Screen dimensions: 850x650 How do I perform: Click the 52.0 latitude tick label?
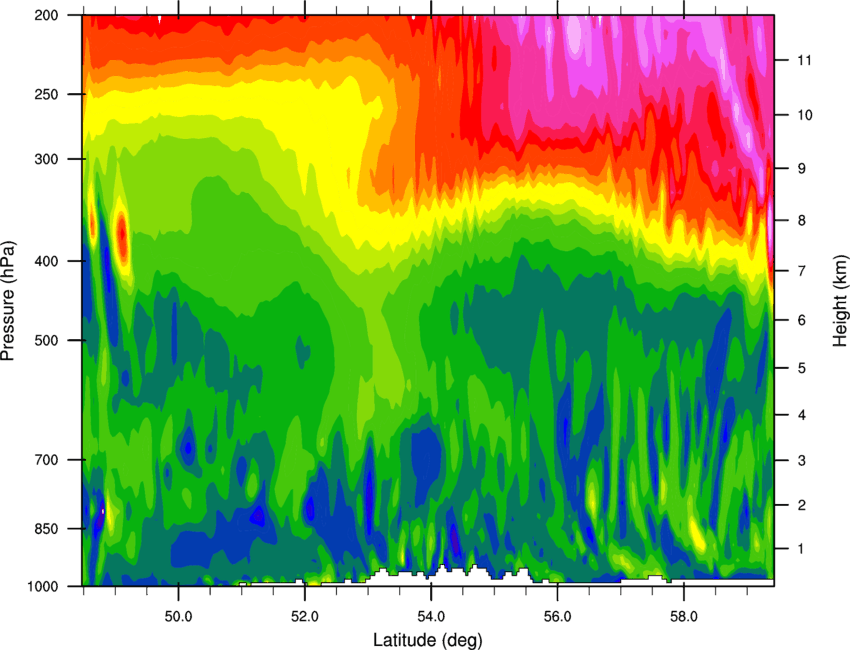(x=305, y=617)
